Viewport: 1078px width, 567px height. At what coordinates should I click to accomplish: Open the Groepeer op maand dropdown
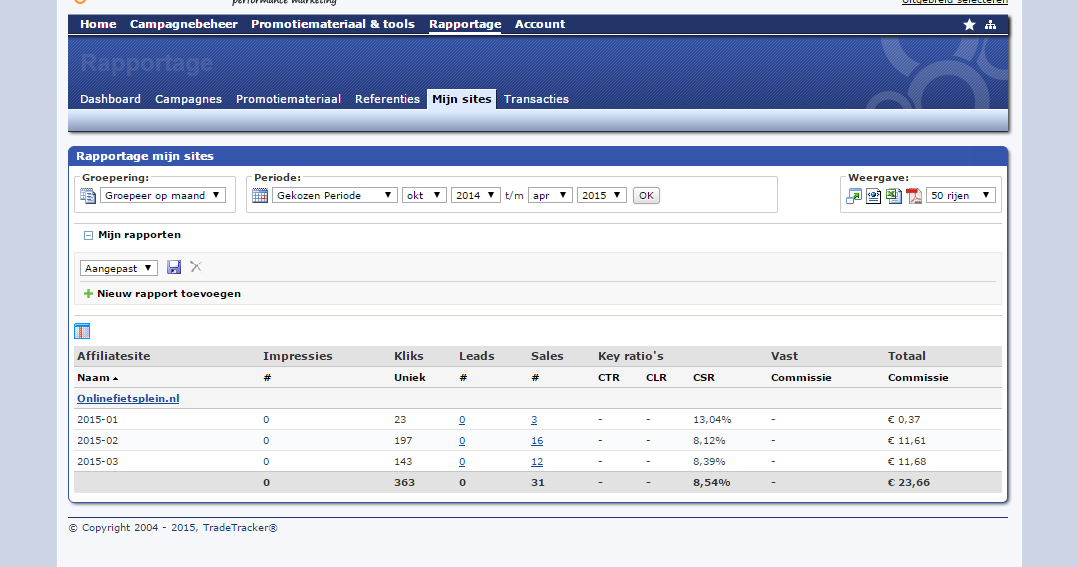point(163,195)
